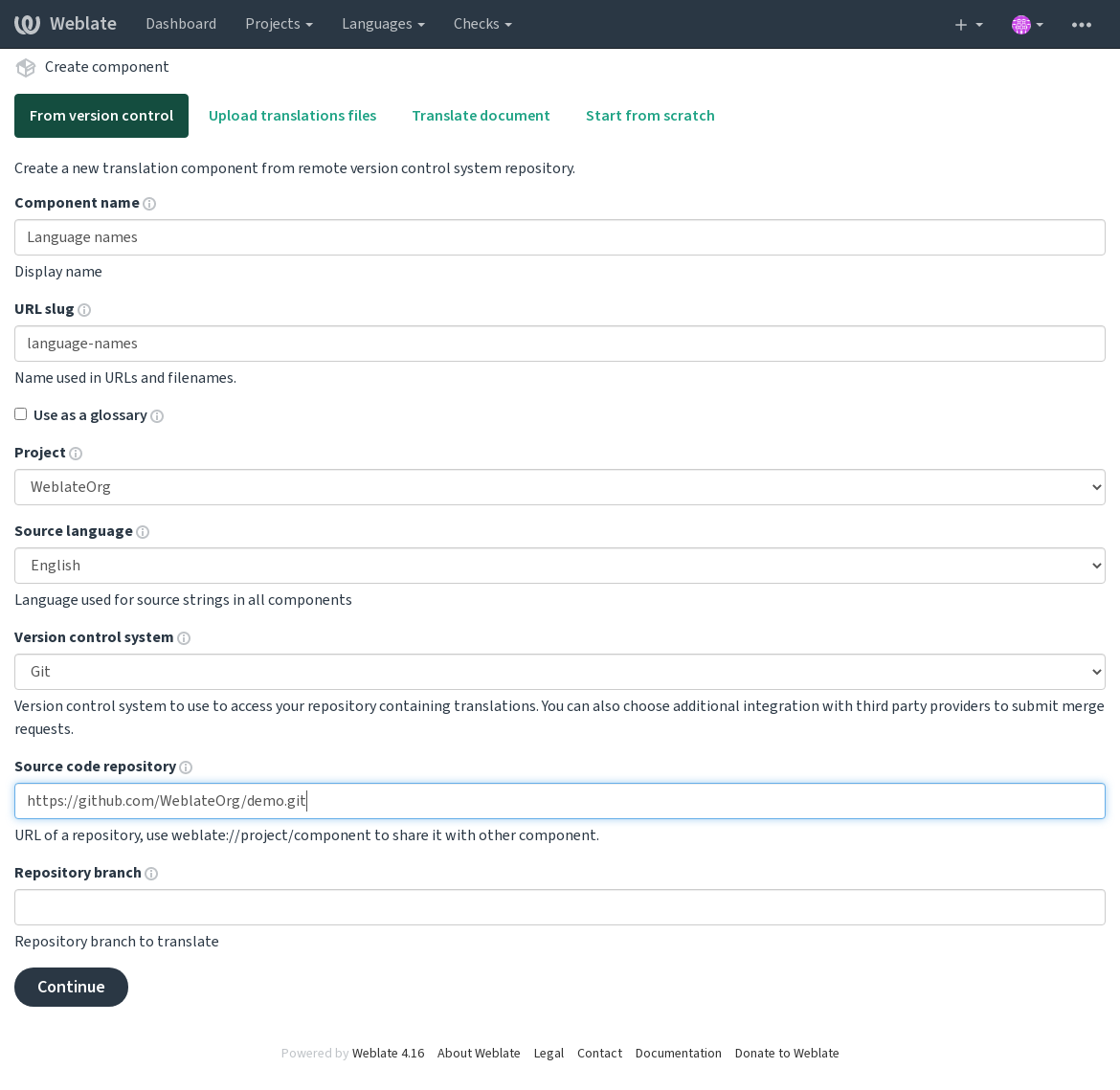Show info for URL slug
This screenshot has height=1090, width=1120.
84,310
